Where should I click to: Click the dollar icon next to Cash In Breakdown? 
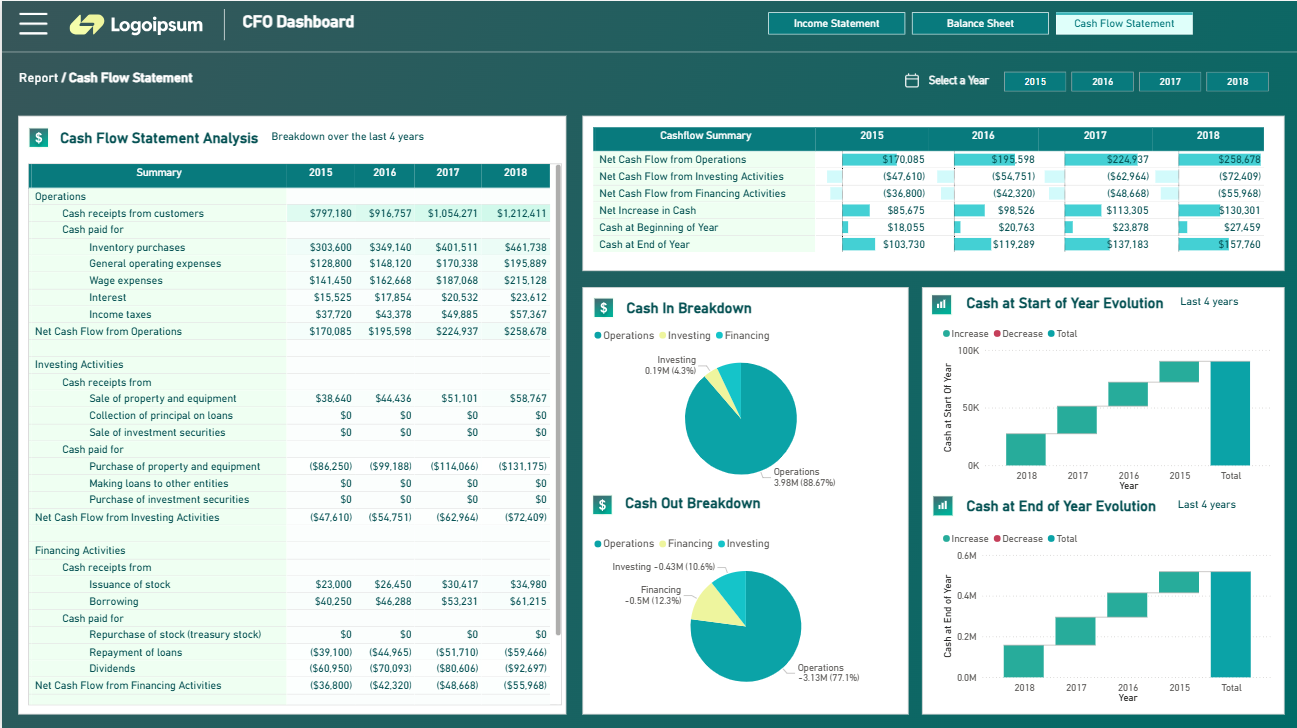pyautogui.click(x=603, y=308)
